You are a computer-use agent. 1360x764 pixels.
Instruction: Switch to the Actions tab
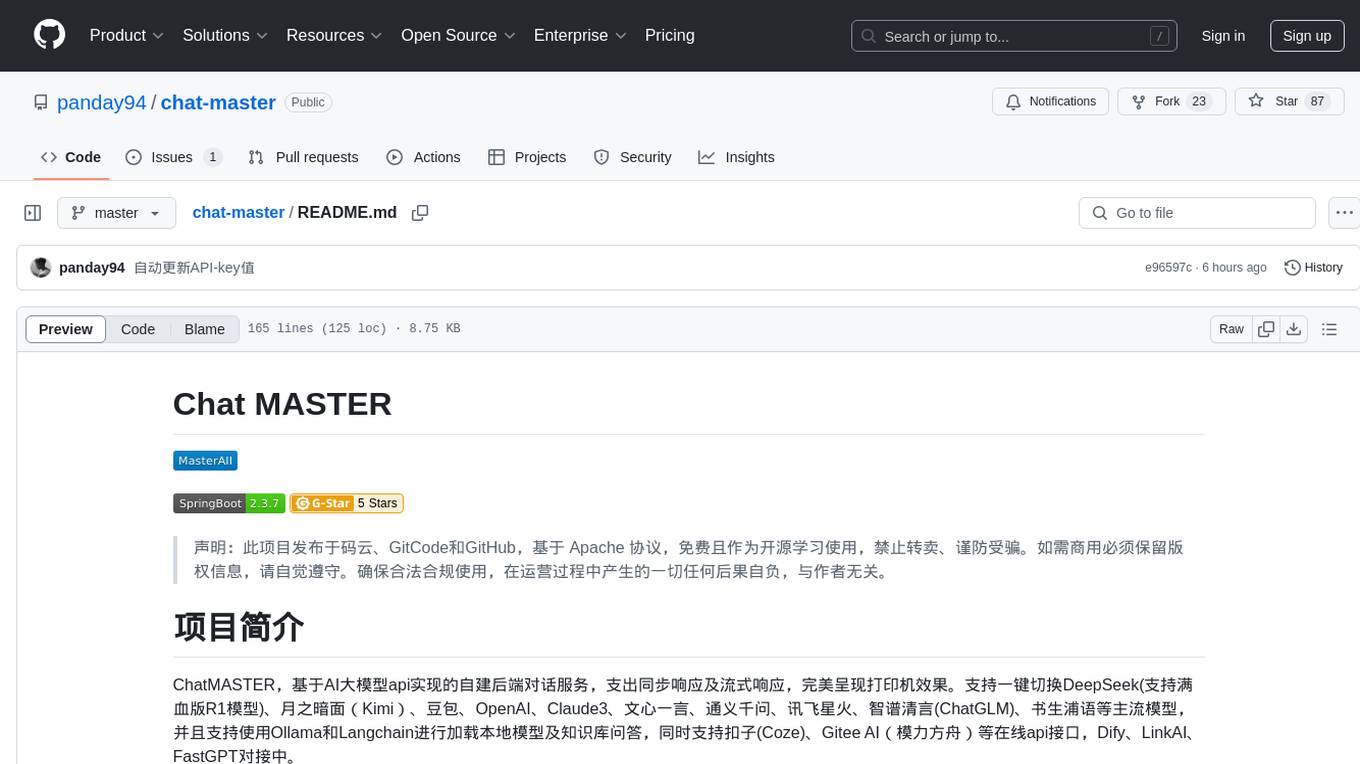423,157
